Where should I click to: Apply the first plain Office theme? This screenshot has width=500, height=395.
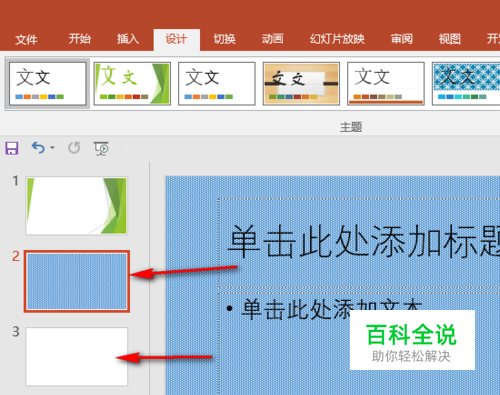48,84
